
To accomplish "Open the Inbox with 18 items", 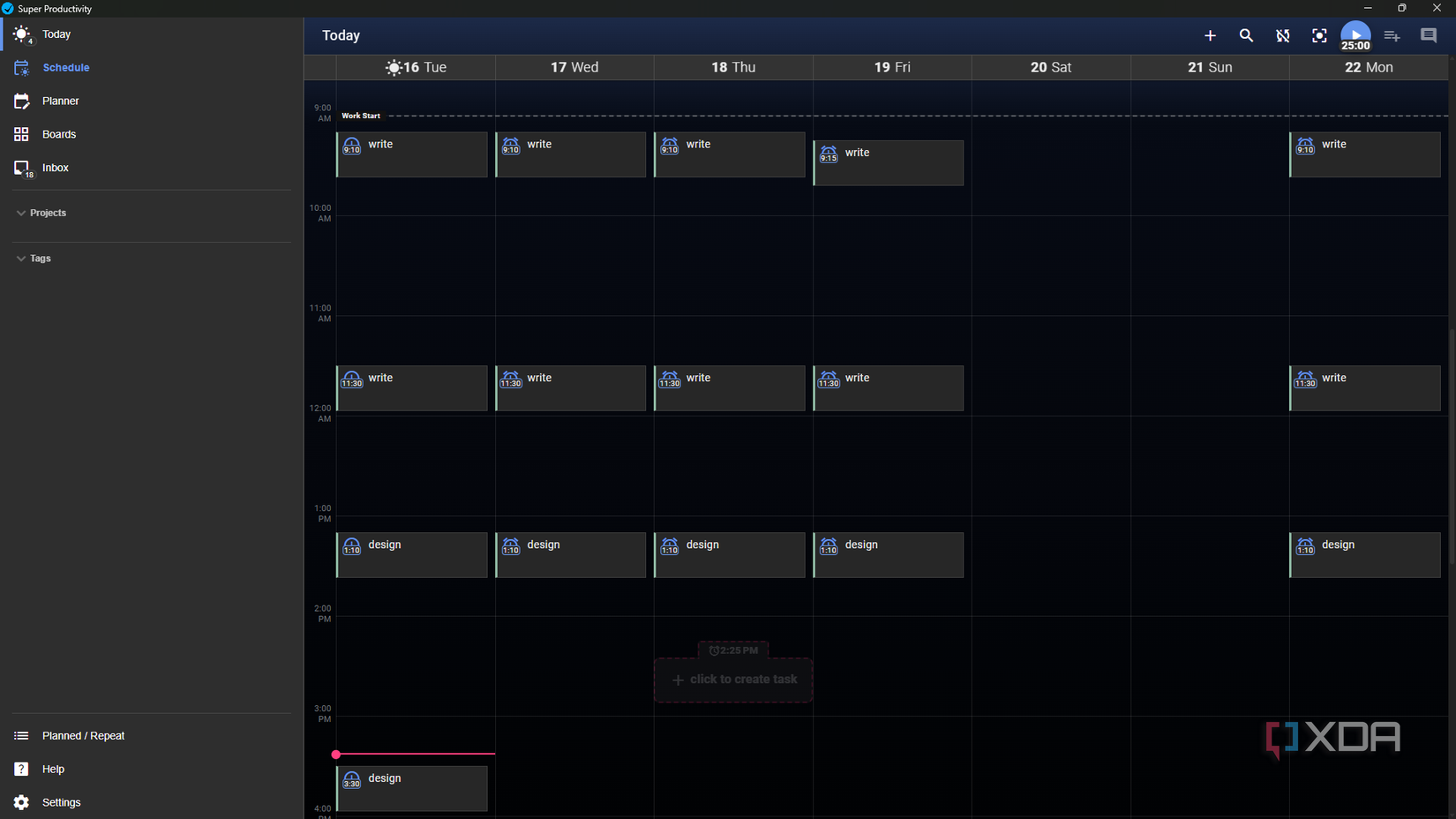I will [x=152, y=168].
